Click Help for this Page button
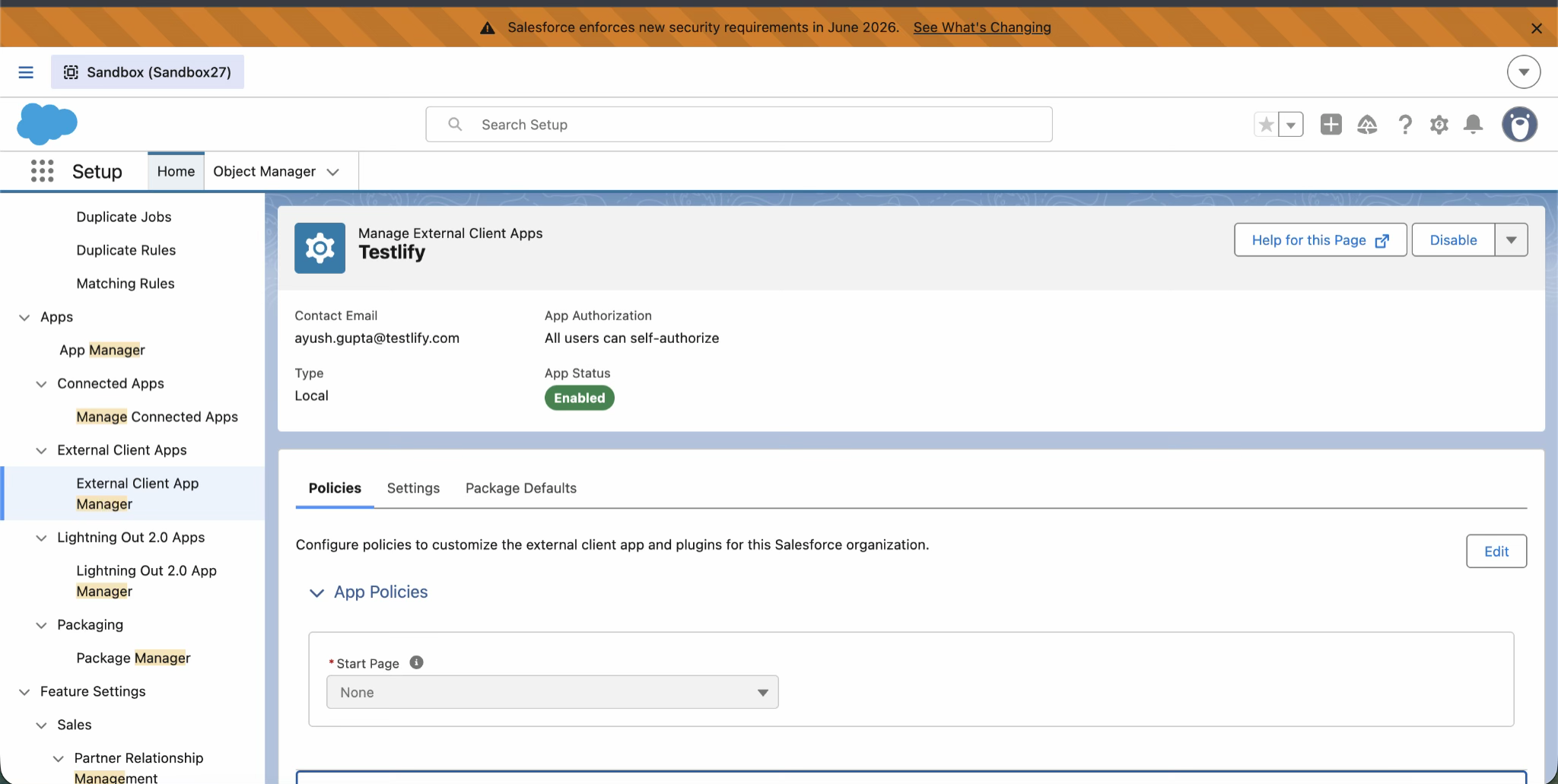Viewport: 1558px width, 784px height. pyautogui.click(x=1321, y=240)
